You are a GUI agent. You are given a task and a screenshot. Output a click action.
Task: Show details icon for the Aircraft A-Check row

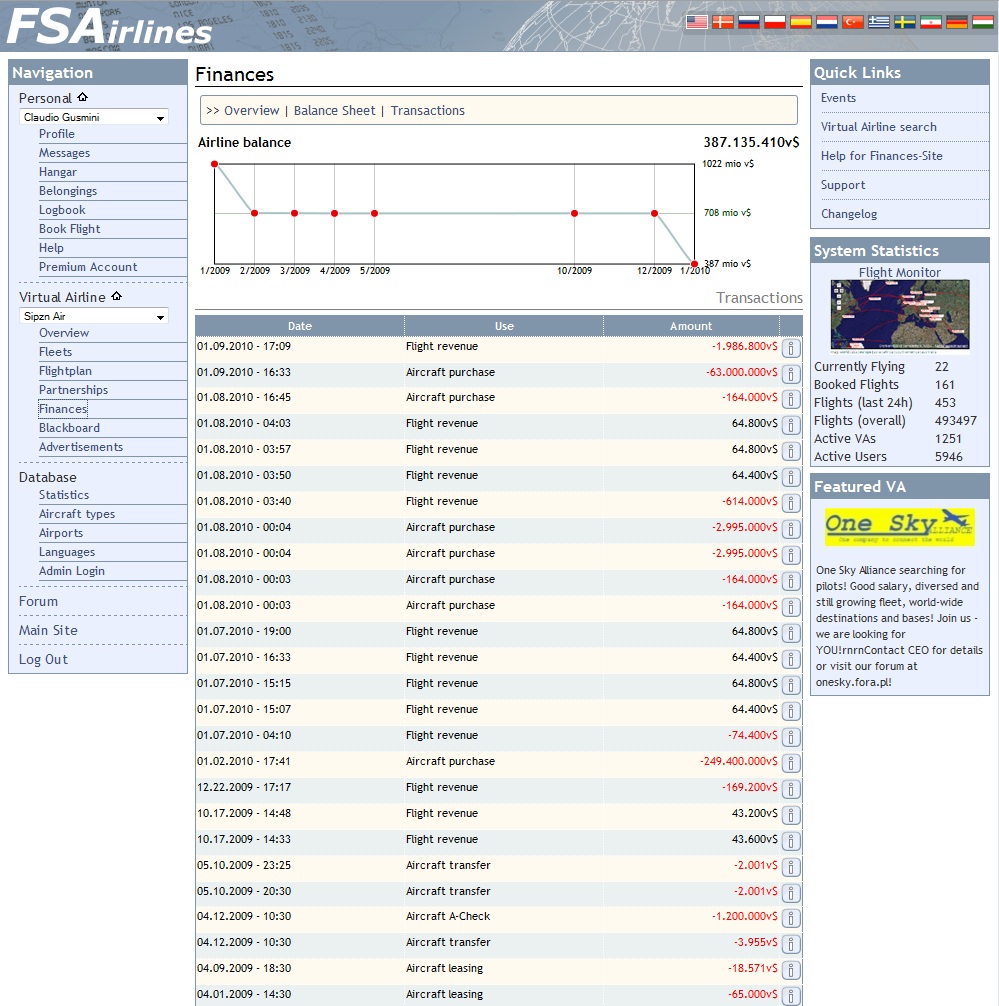point(790,918)
